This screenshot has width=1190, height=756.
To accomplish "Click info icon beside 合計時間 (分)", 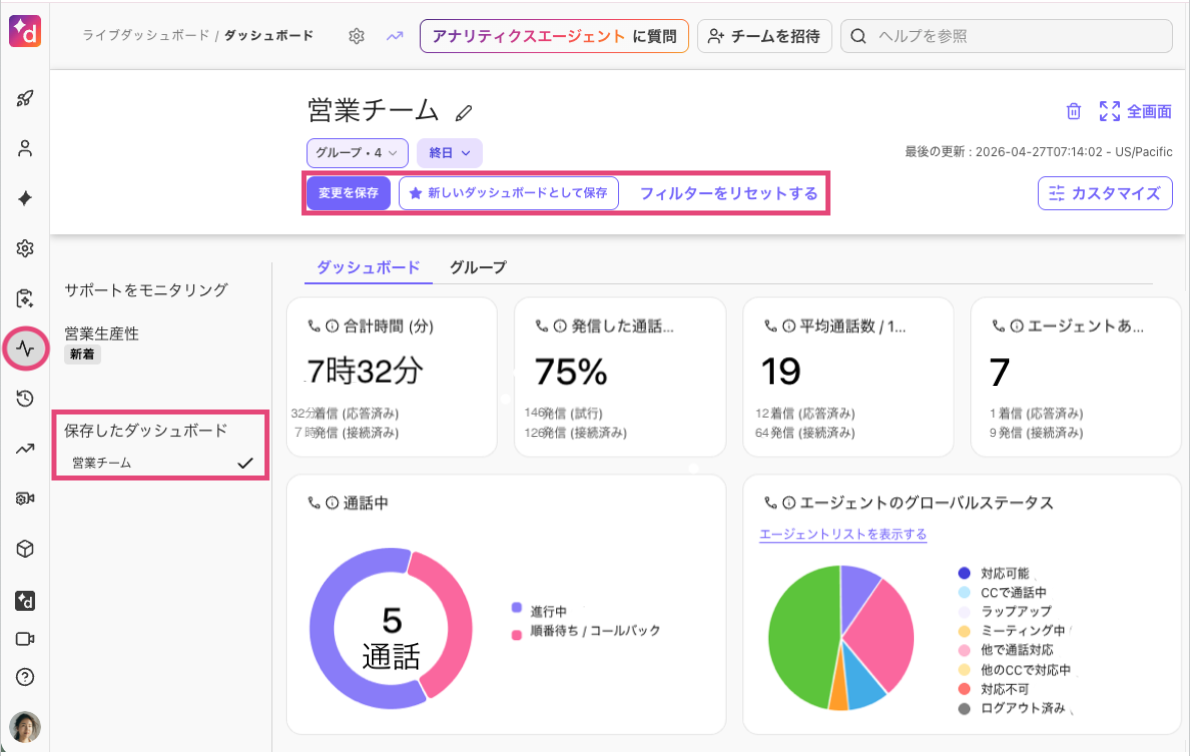I will click(332, 326).
